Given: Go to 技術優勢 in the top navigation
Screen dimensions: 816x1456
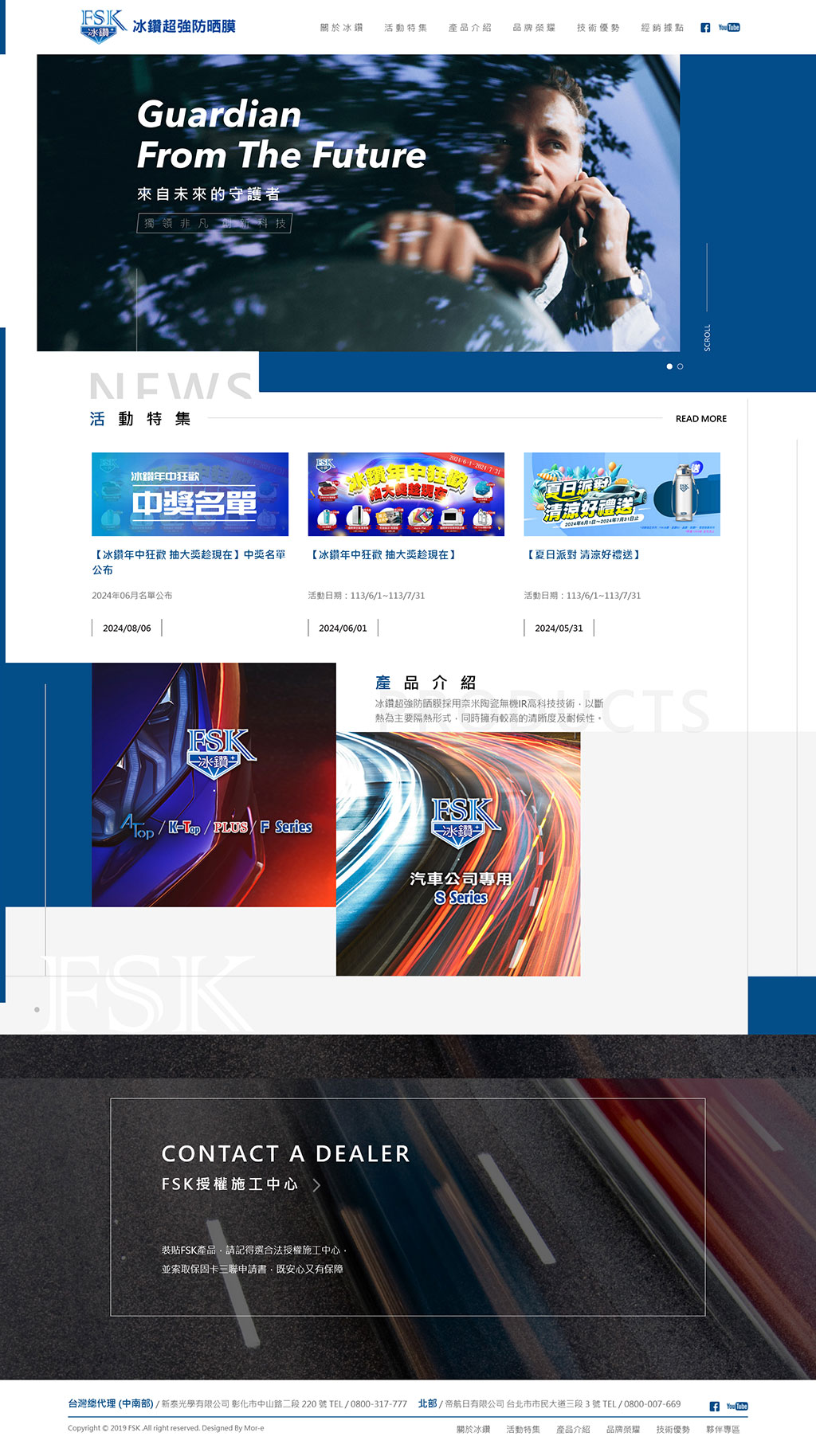Looking at the screenshot, I should tap(598, 28).
